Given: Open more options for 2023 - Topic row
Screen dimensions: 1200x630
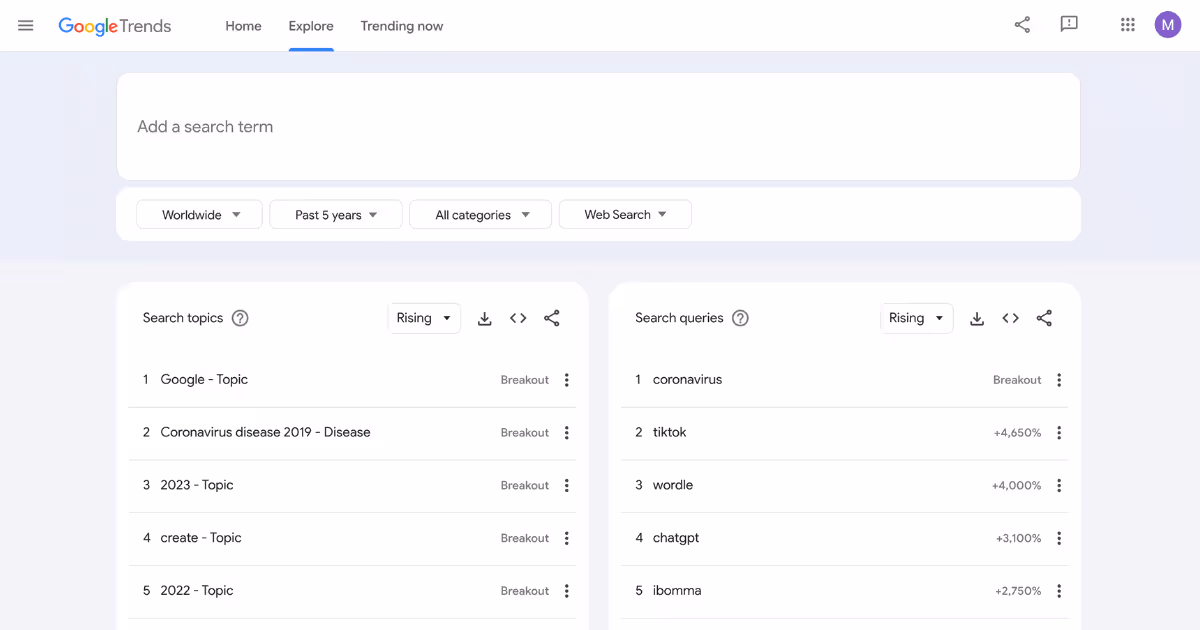Looking at the screenshot, I should pyautogui.click(x=567, y=485).
